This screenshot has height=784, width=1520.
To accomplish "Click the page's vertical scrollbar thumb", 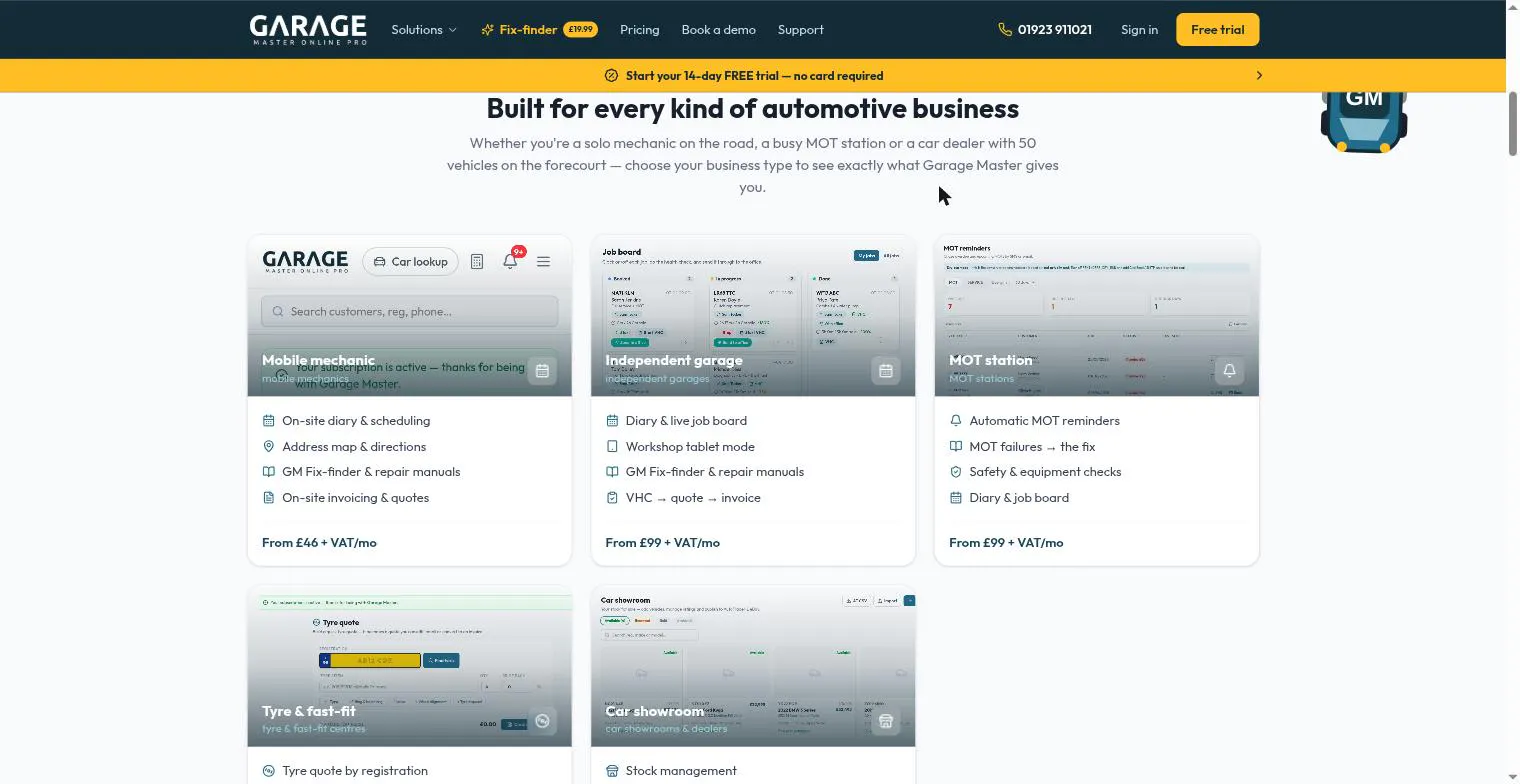I will pos(1513,124).
